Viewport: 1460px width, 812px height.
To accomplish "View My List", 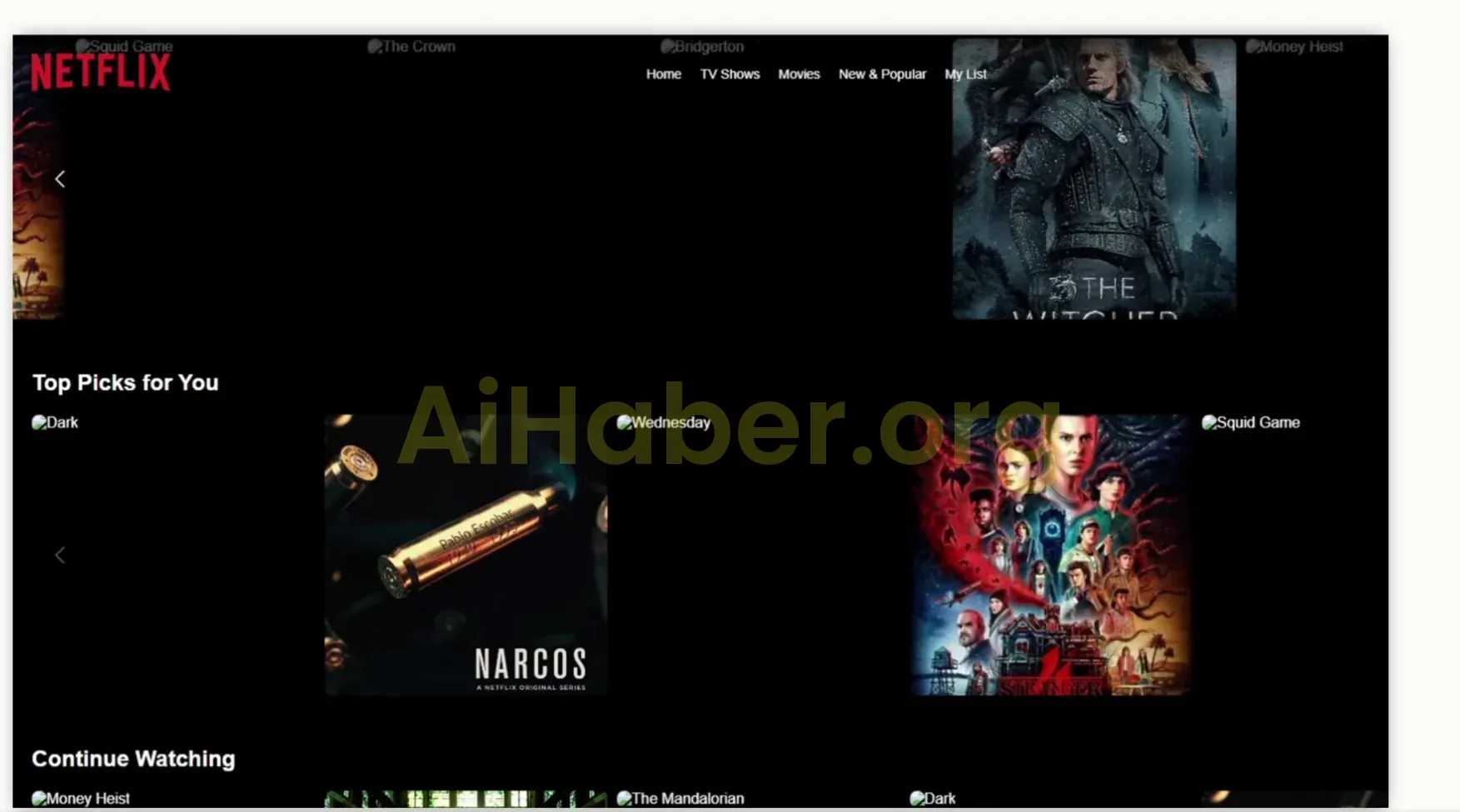I will [964, 74].
